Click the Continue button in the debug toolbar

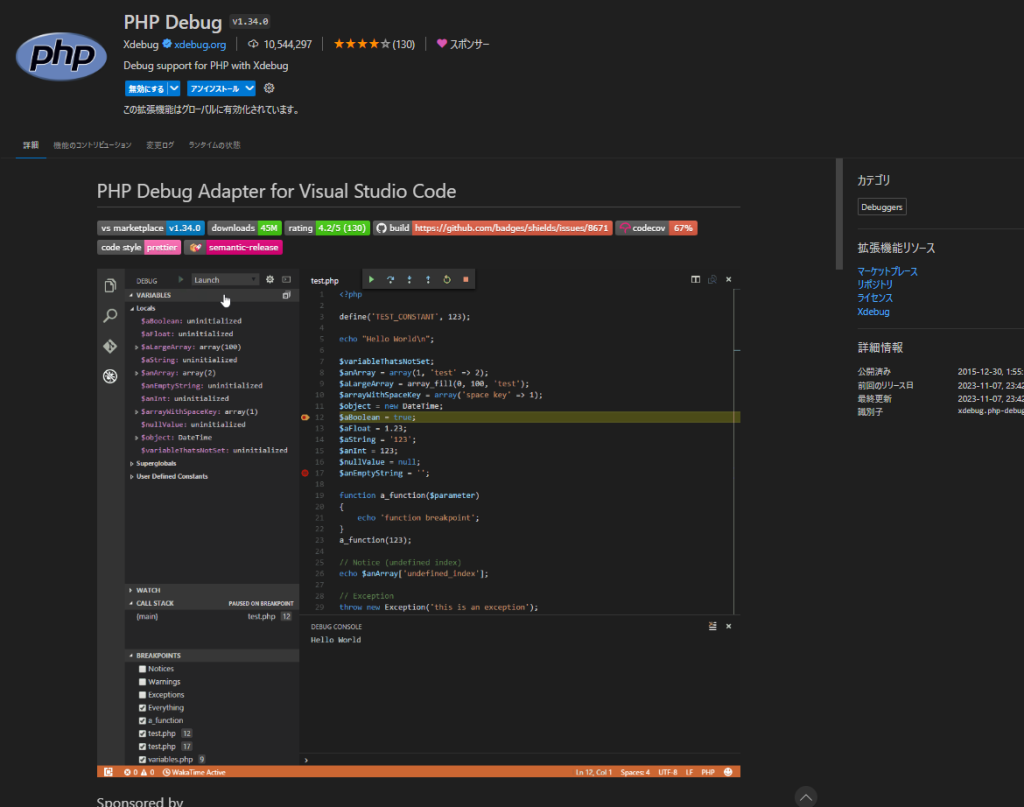(371, 279)
